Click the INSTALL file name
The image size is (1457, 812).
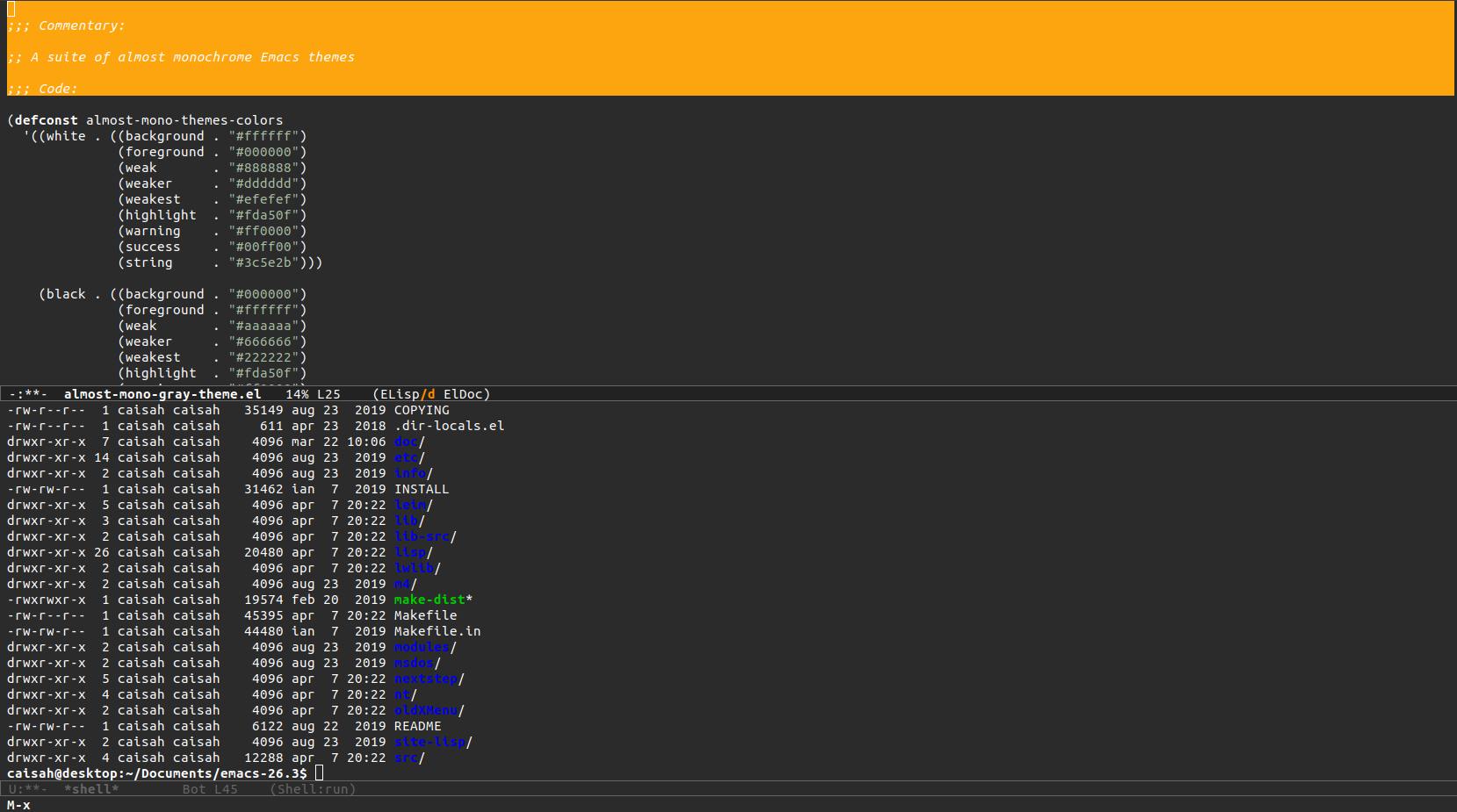(x=422, y=489)
